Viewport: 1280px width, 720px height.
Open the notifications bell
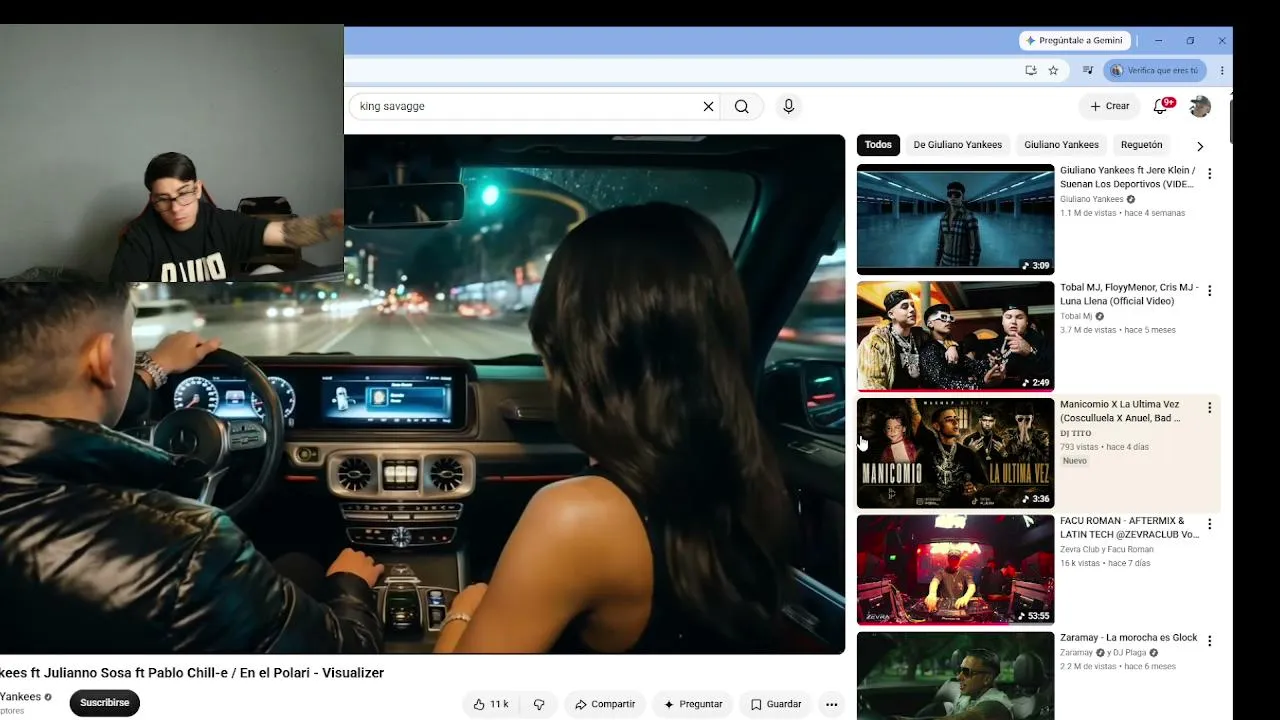pos(1161,106)
